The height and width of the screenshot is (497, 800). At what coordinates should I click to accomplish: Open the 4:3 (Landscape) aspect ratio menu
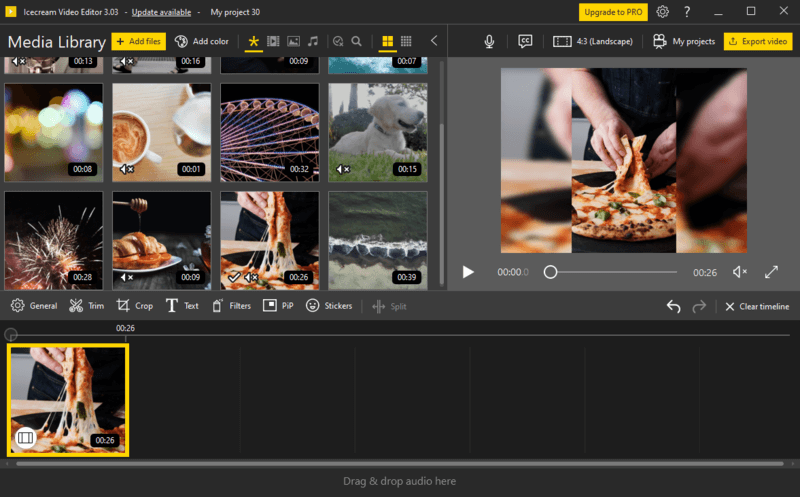[593, 41]
